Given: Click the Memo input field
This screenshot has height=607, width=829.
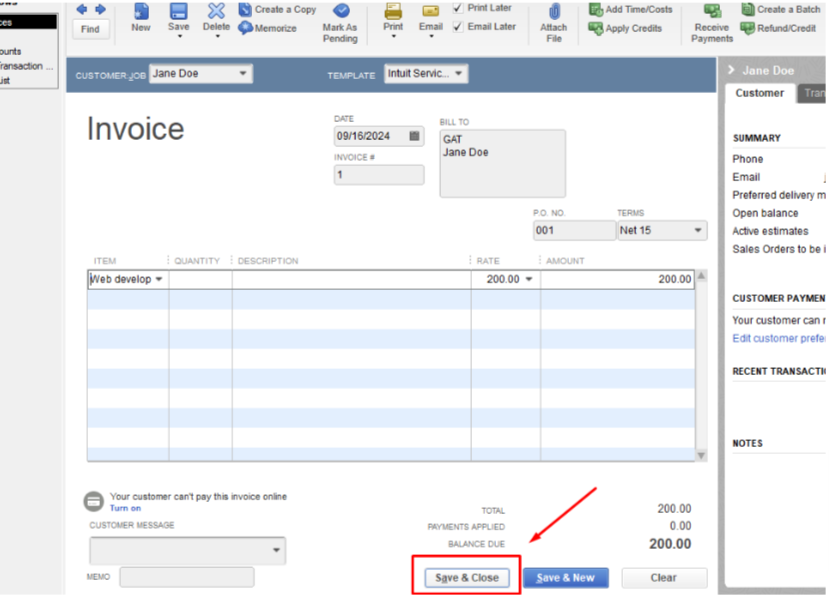Looking at the screenshot, I should coord(186,577).
